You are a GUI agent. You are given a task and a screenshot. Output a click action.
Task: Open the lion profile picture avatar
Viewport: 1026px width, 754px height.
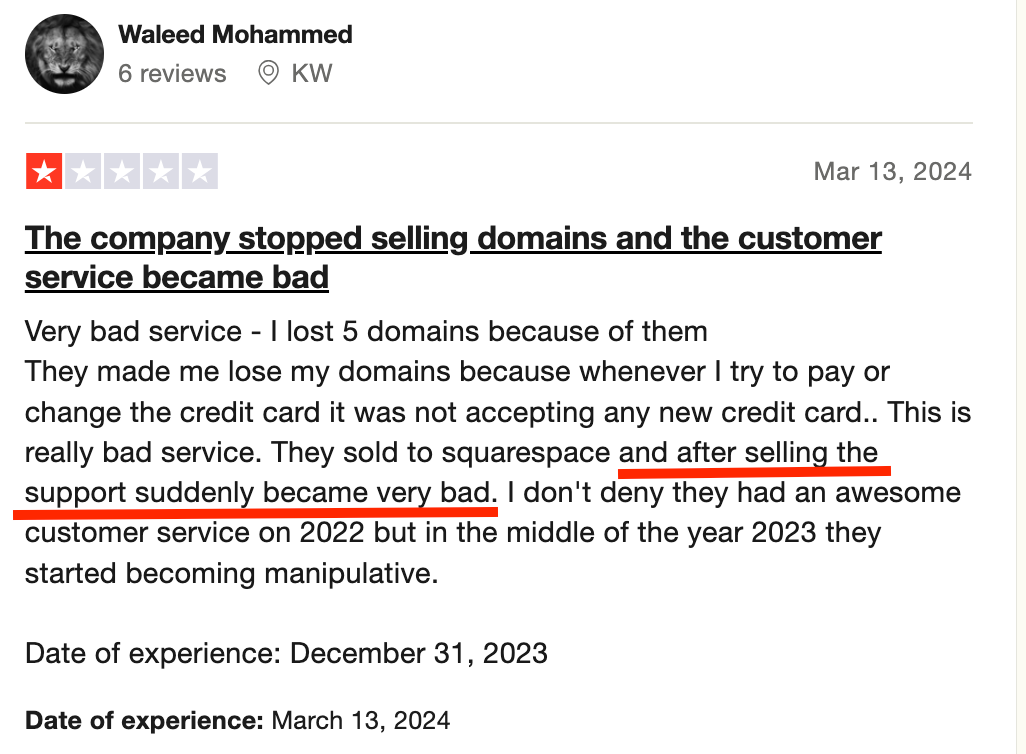(x=64, y=54)
